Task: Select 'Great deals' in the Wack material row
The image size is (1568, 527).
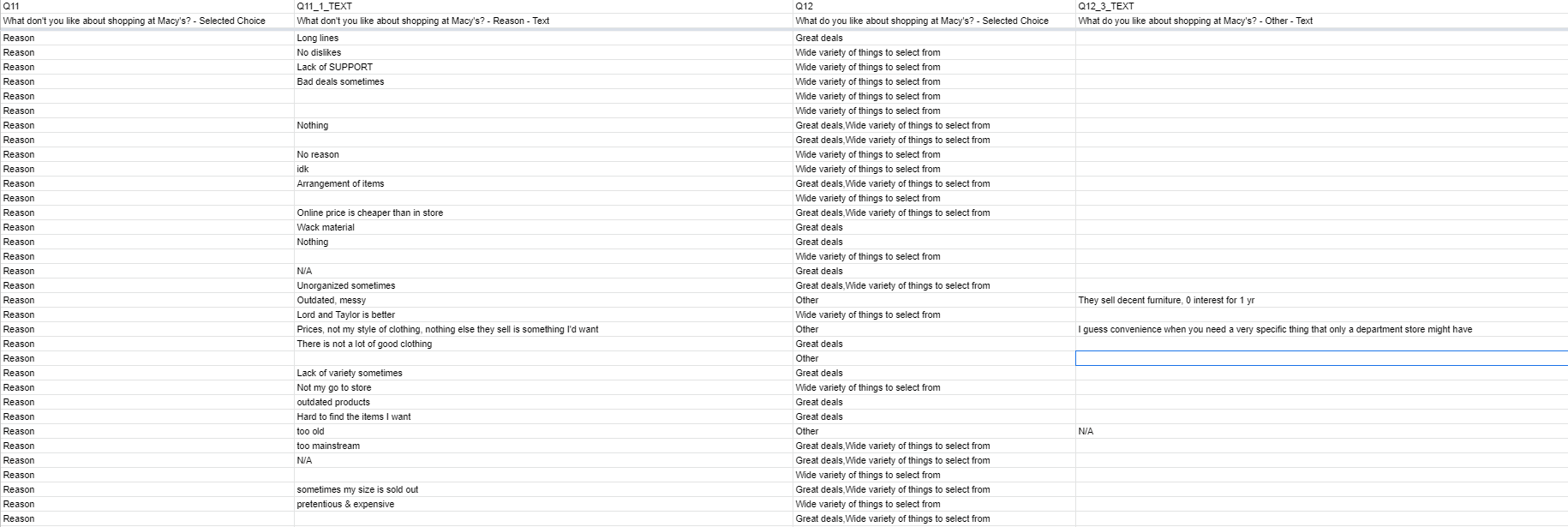Action: click(934, 227)
